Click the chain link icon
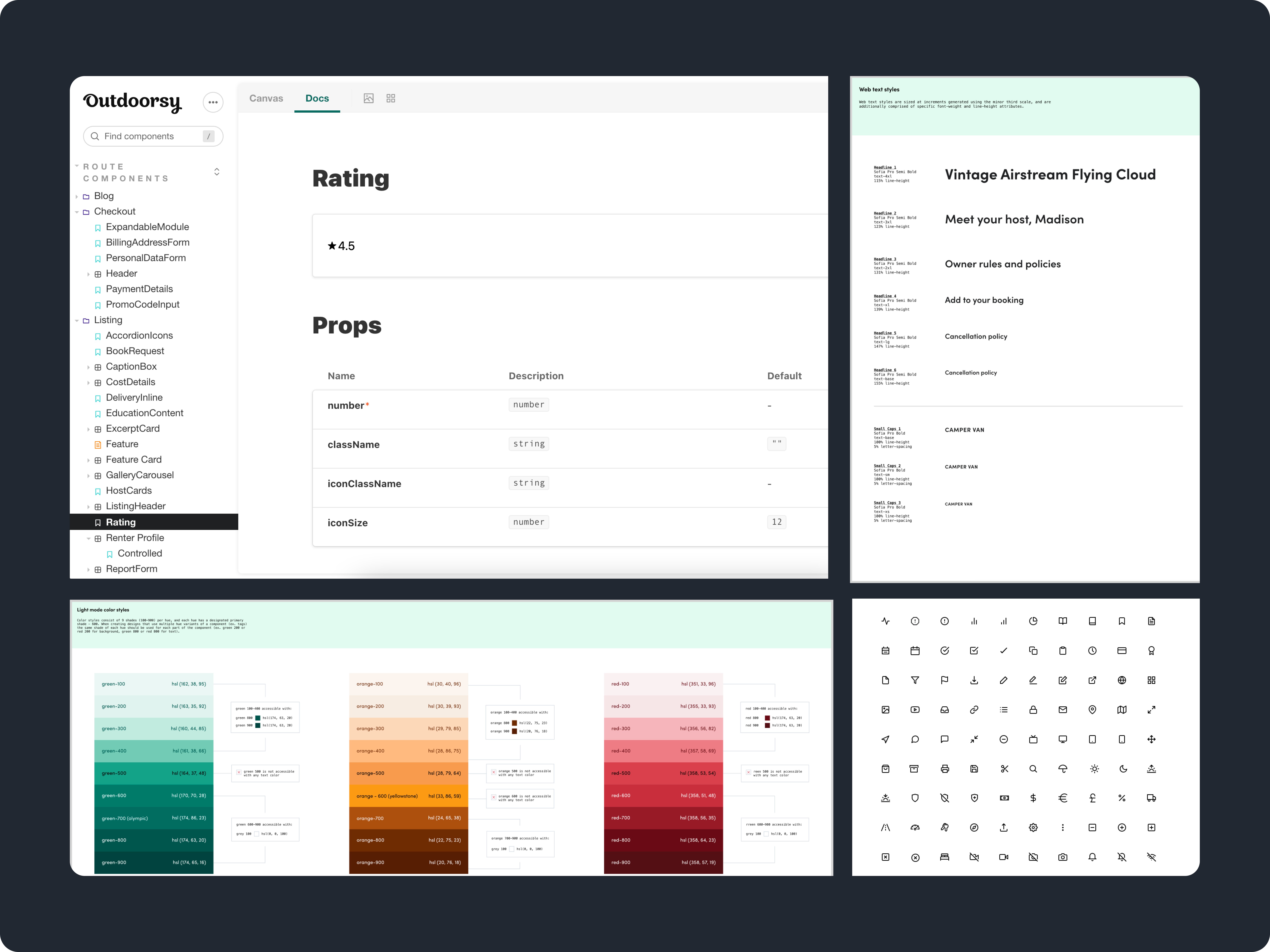 tap(974, 710)
